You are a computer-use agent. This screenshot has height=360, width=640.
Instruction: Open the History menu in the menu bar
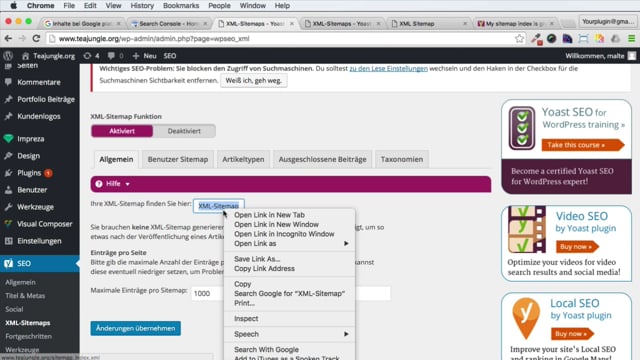(142, 6)
